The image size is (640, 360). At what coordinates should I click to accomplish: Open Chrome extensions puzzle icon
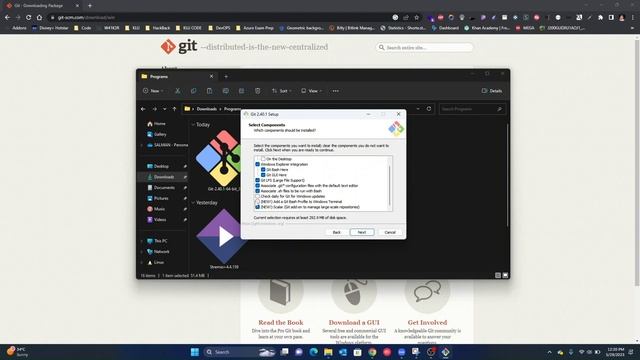(600, 18)
